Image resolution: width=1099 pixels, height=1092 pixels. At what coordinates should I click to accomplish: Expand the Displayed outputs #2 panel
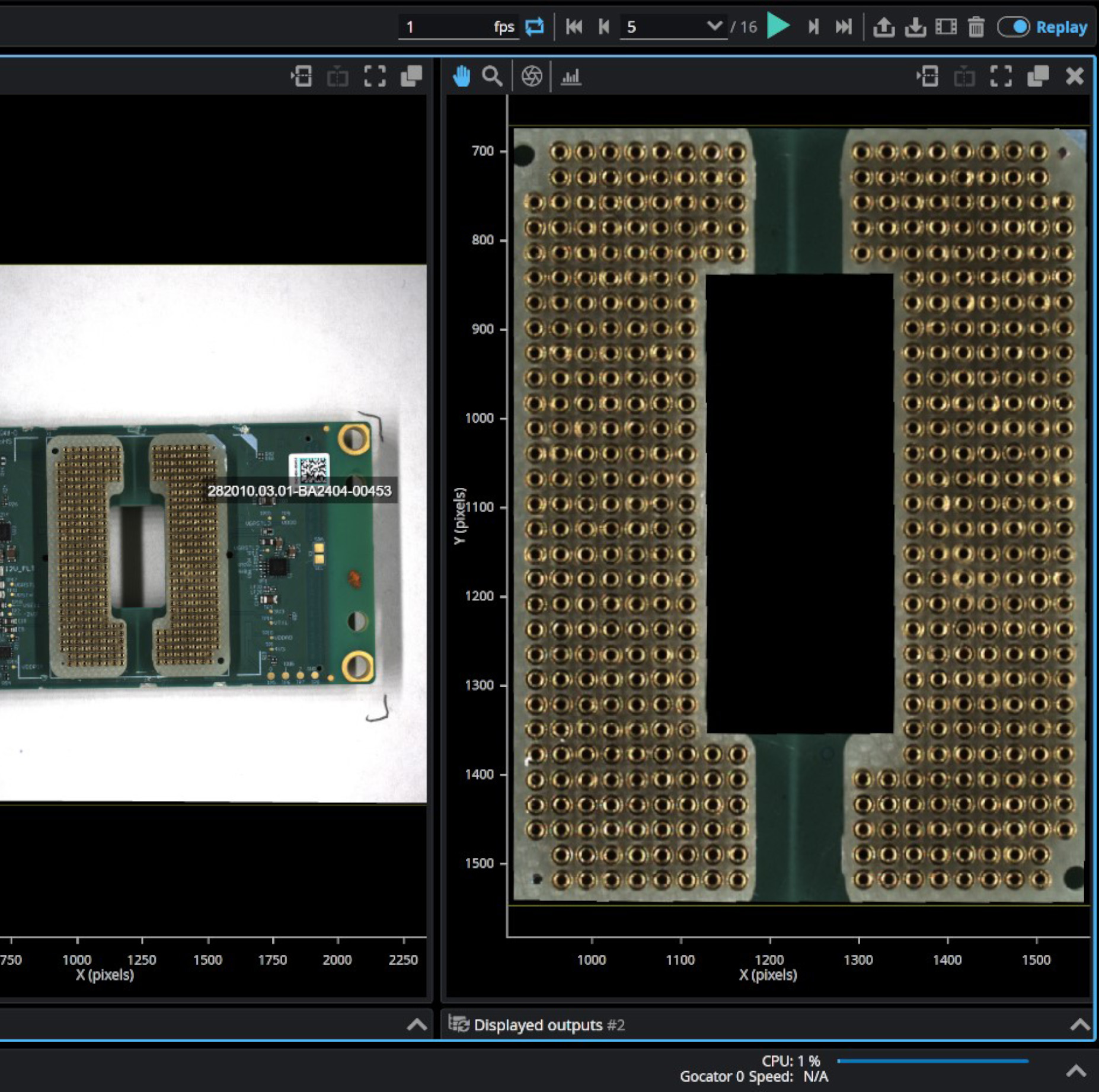coord(1079,1024)
